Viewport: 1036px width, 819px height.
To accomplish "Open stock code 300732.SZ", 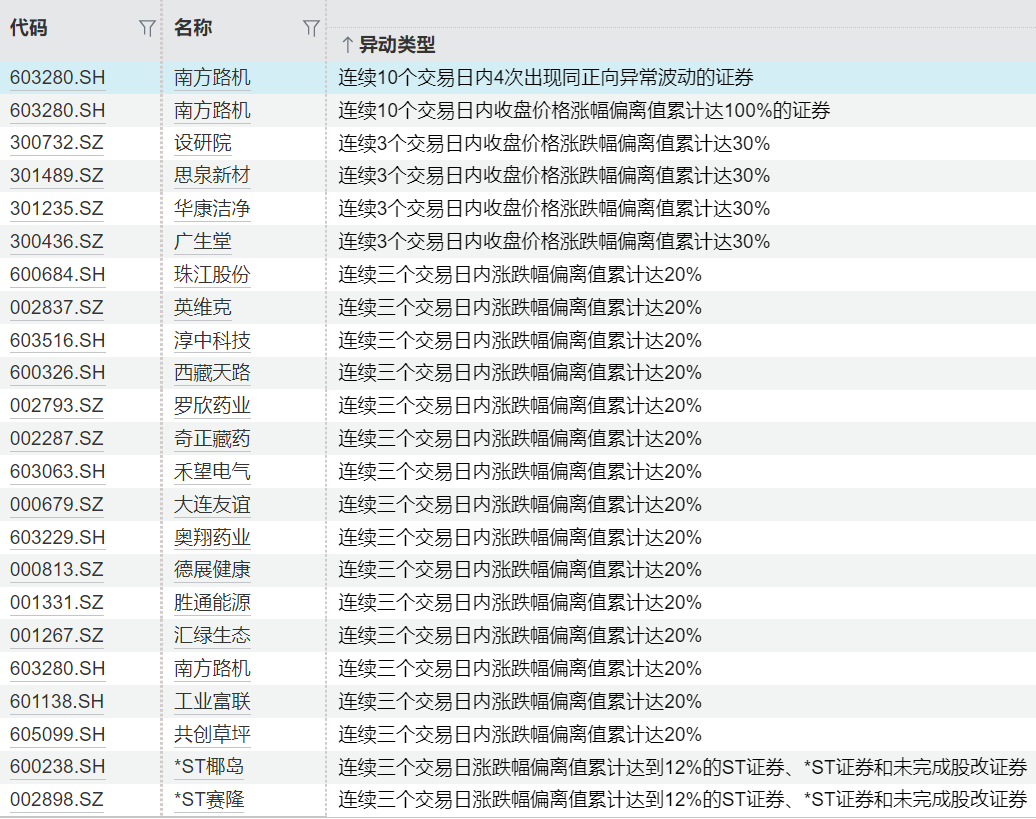I will pyautogui.click(x=57, y=143).
